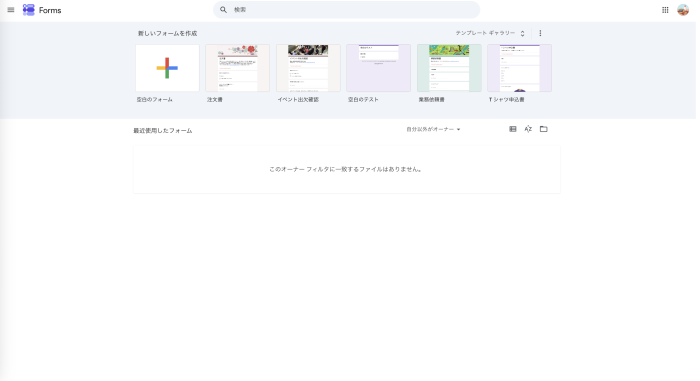Open the 自分以外がオーナー owner filter dropdown
The width and height of the screenshot is (700, 381).
pos(433,129)
